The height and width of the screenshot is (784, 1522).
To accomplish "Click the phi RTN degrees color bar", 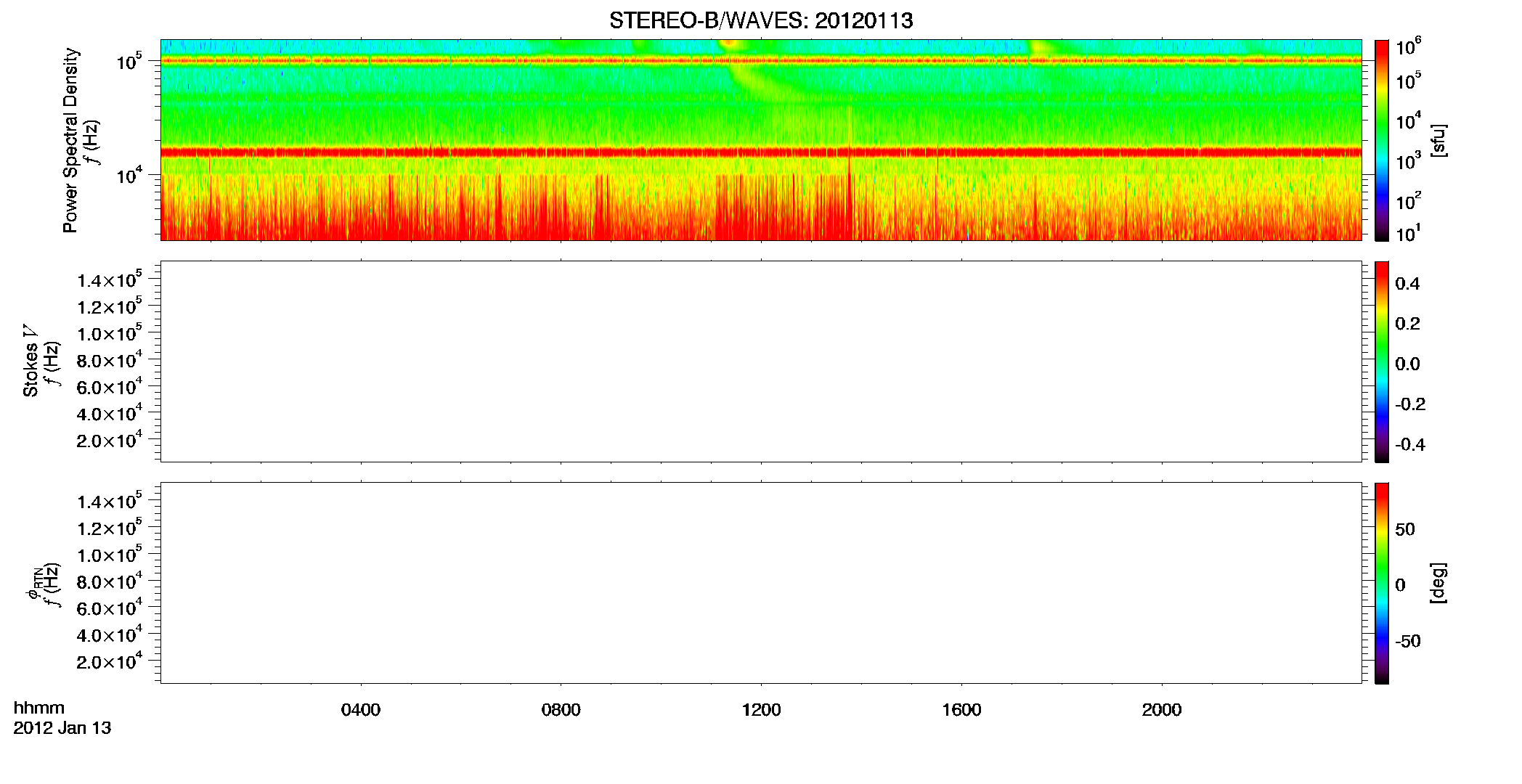I will (x=1381, y=583).
